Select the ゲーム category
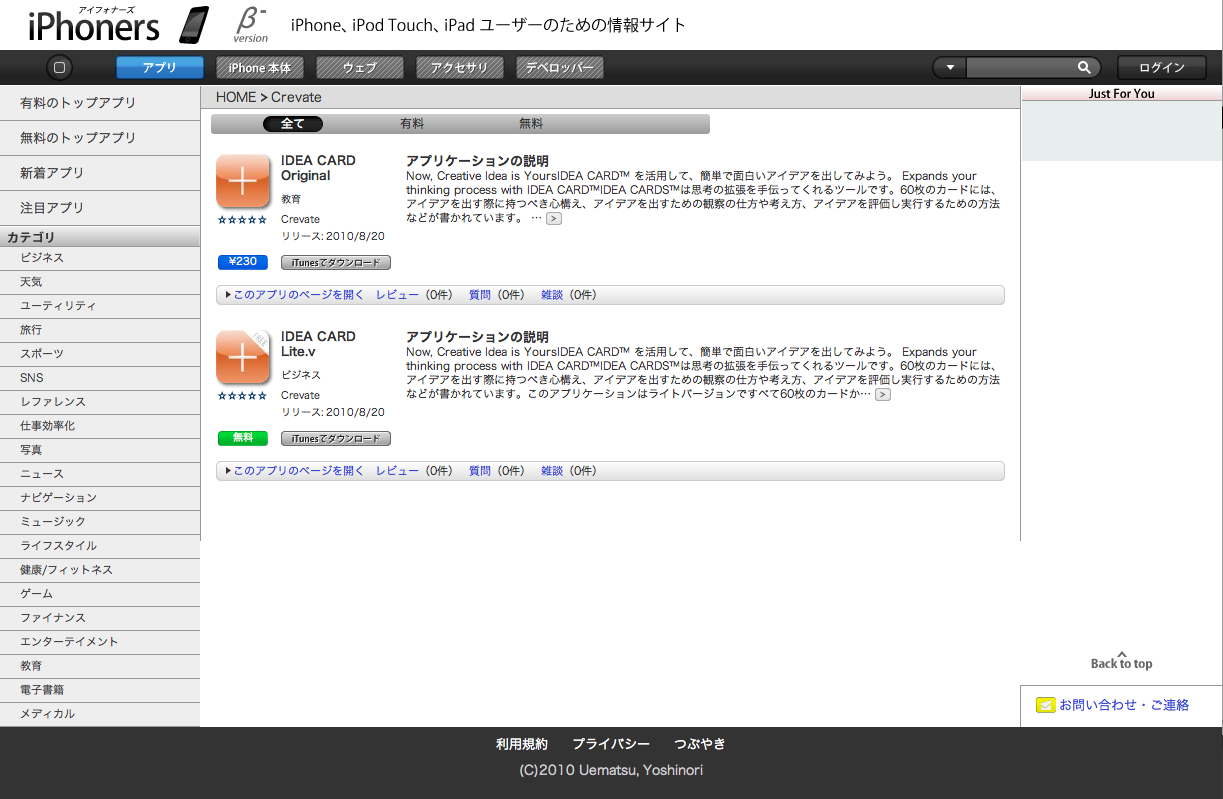The width and height of the screenshot is (1223, 799). tap(100, 594)
